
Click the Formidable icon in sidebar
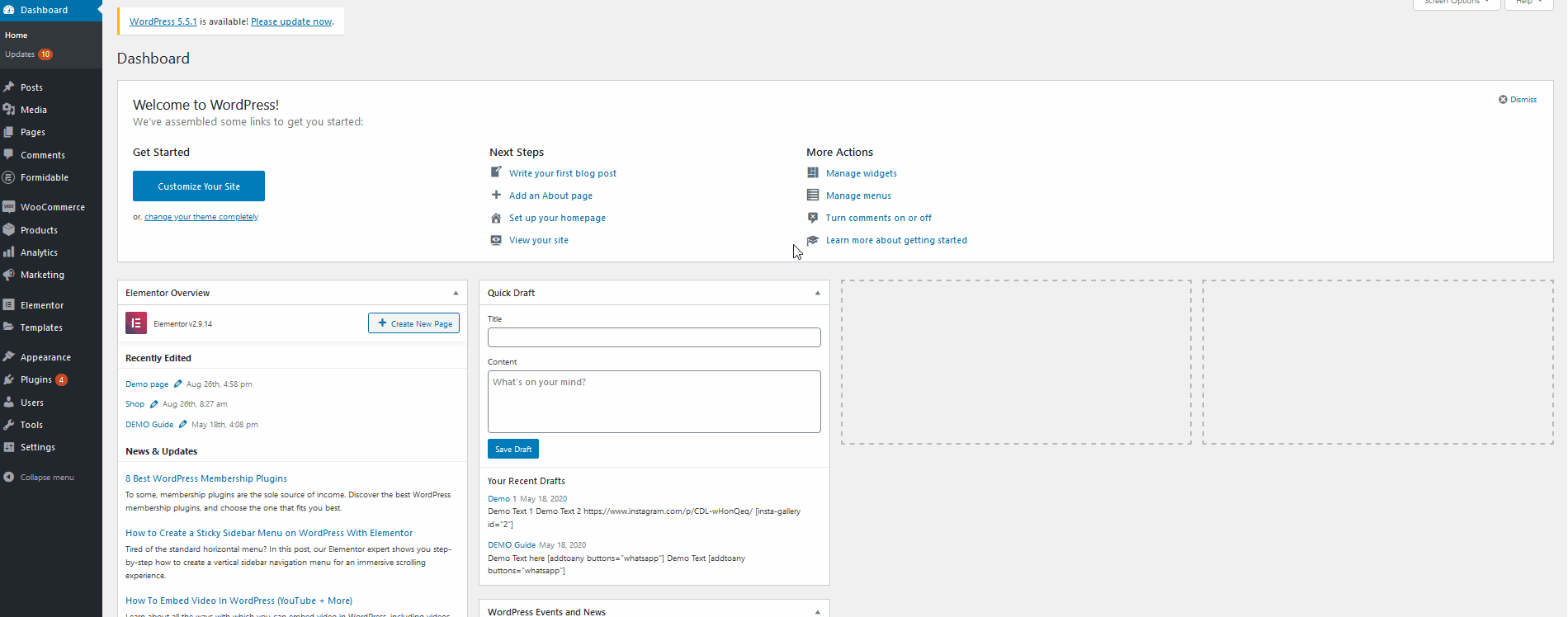(x=9, y=177)
